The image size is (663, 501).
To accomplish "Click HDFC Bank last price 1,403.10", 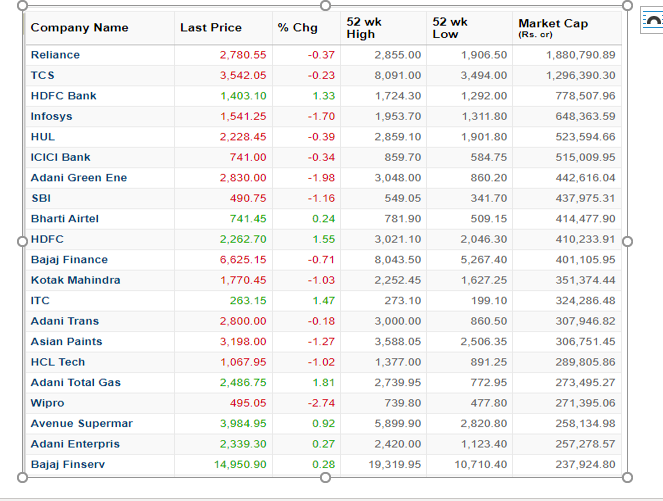I will [244, 96].
